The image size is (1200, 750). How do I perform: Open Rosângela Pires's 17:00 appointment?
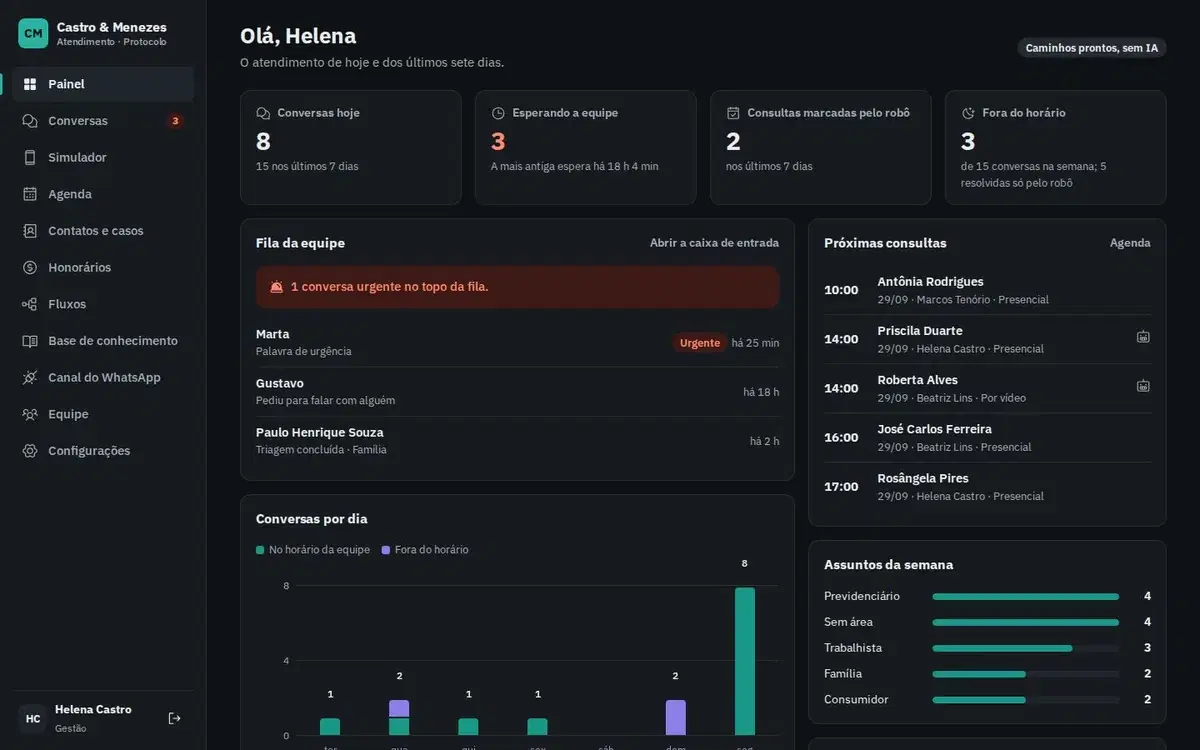tap(987, 486)
